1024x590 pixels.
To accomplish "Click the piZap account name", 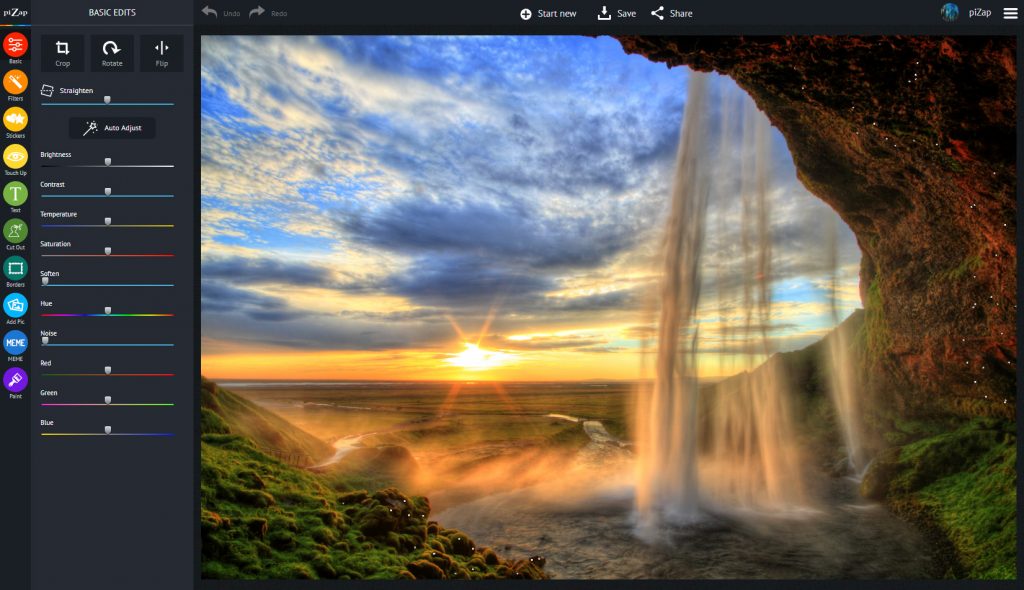I will tap(980, 13).
